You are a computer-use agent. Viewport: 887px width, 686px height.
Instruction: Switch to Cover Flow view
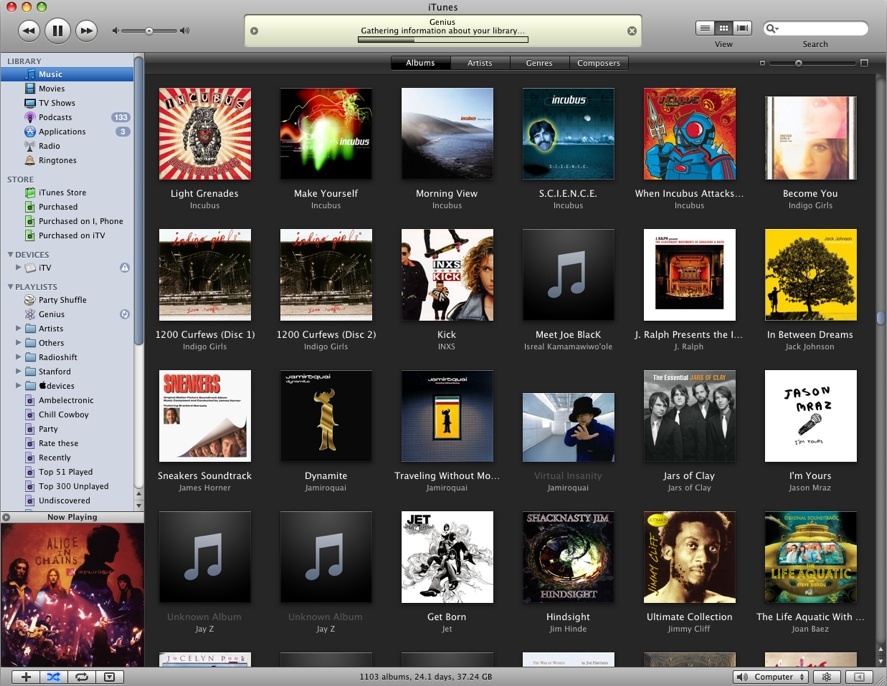pyautogui.click(x=742, y=28)
